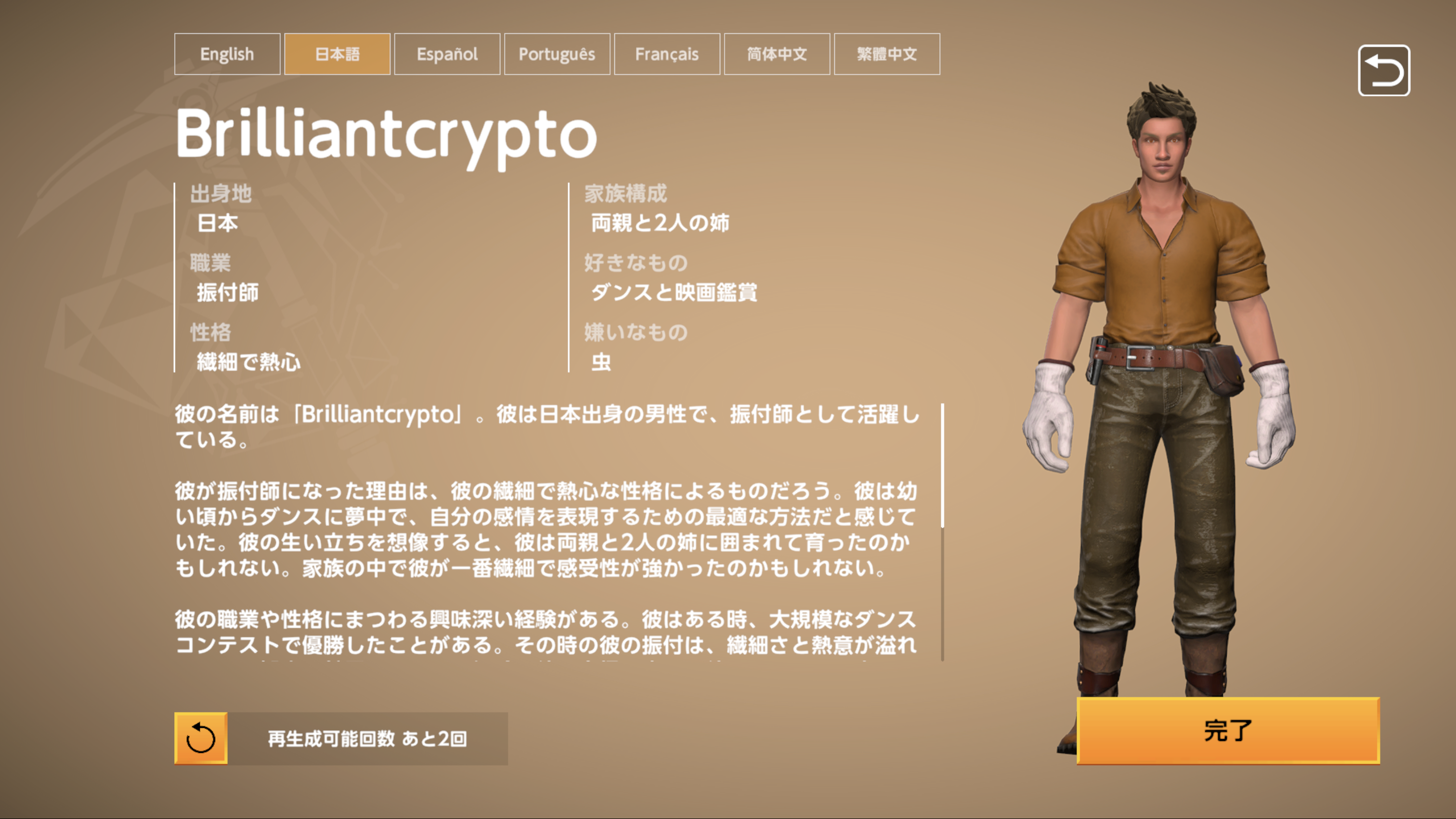The height and width of the screenshot is (819, 1456).
Task: Click the back arrow icon
Action: point(1384,71)
